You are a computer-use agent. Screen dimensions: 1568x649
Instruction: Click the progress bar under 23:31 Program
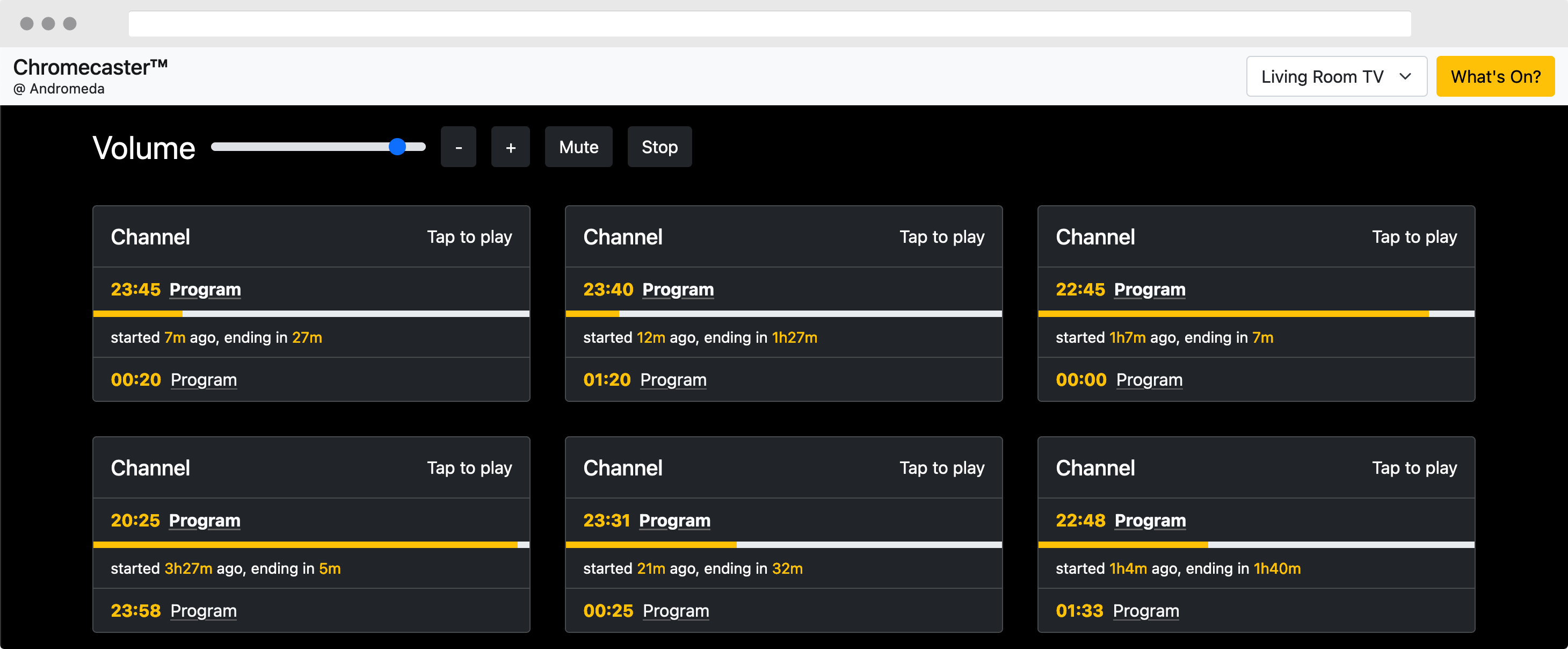[x=783, y=544]
